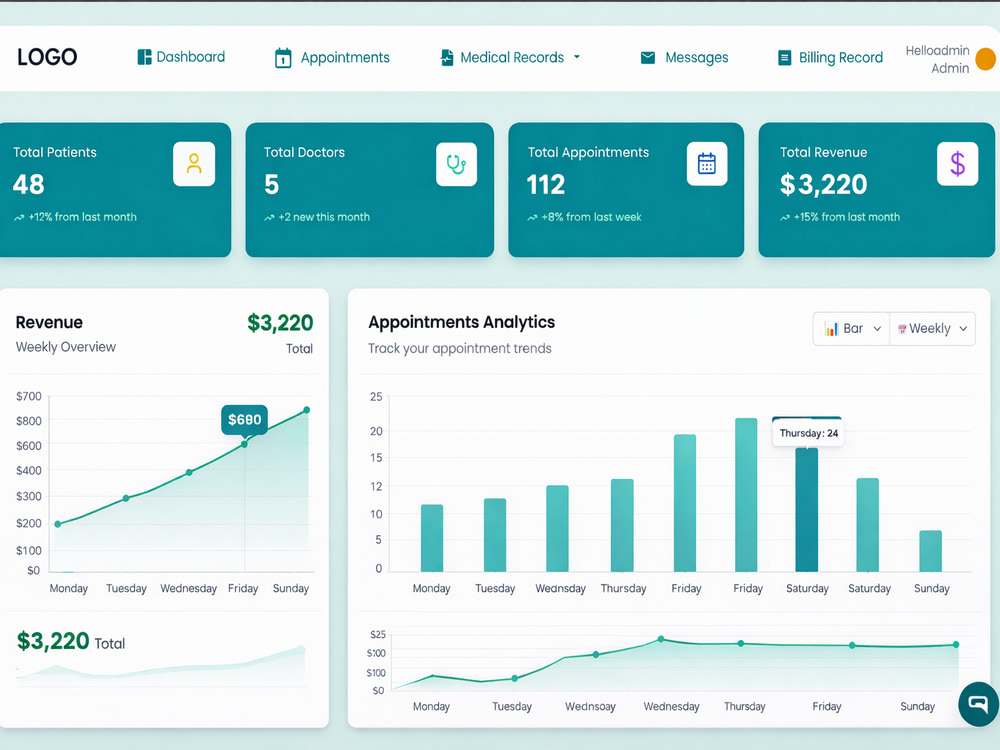This screenshot has width=1000, height=750.
Task: Click the Medical Records file icon
Action: coord(447,57)
